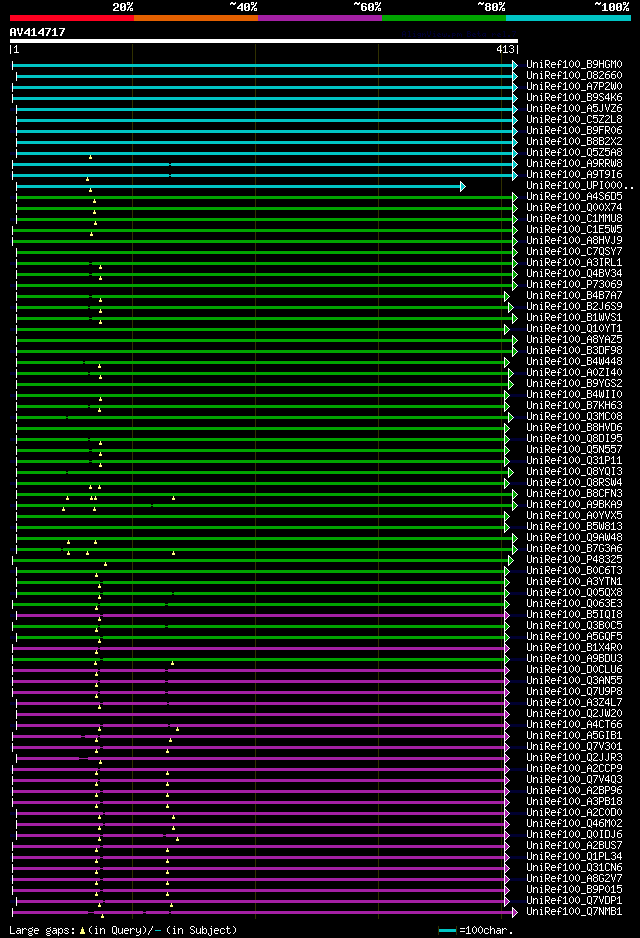Click the white query sequence bar
The width and height of the screenshot is (640, 938).
click(x=264, y=41)
